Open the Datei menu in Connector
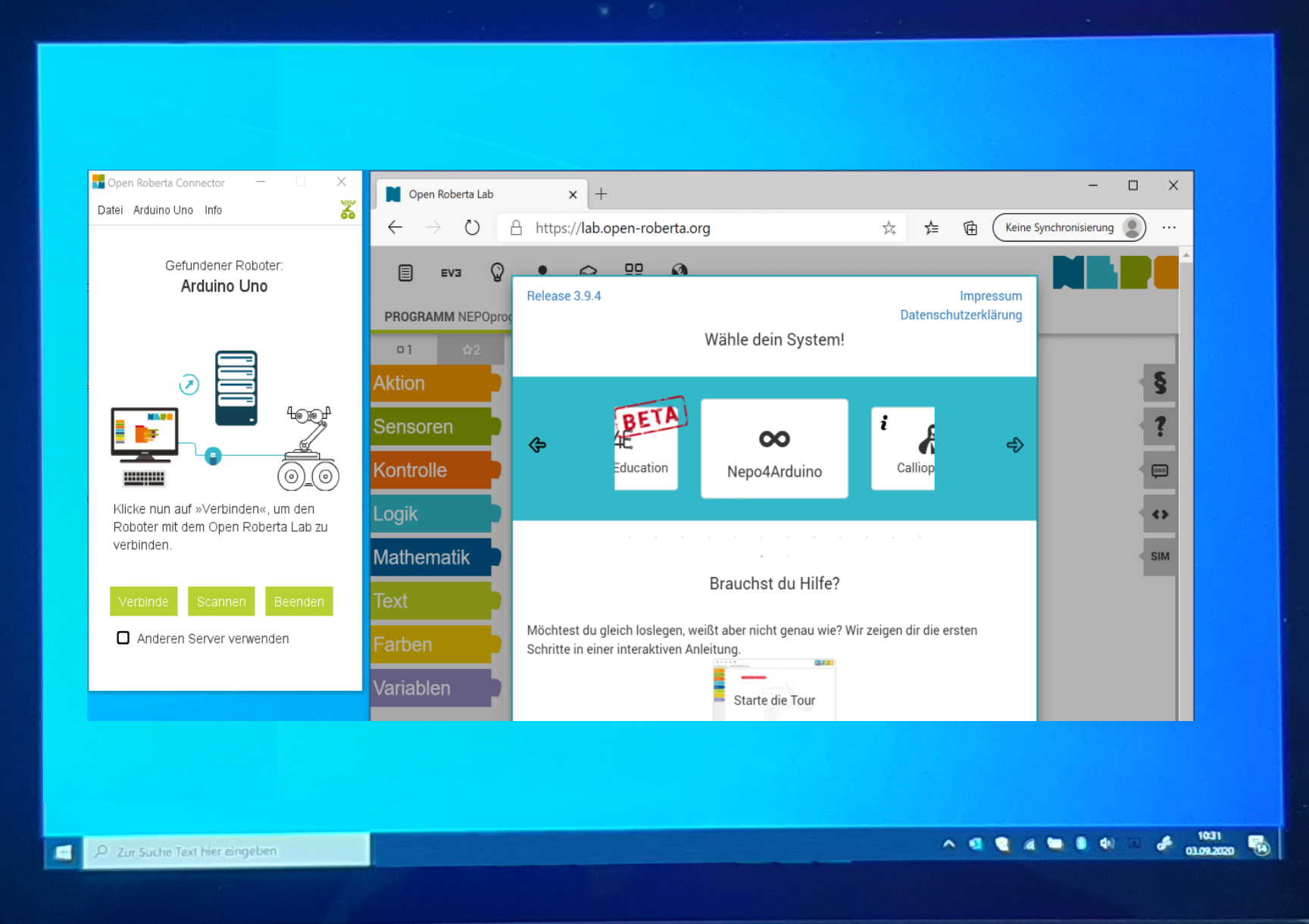 (110, 210)
